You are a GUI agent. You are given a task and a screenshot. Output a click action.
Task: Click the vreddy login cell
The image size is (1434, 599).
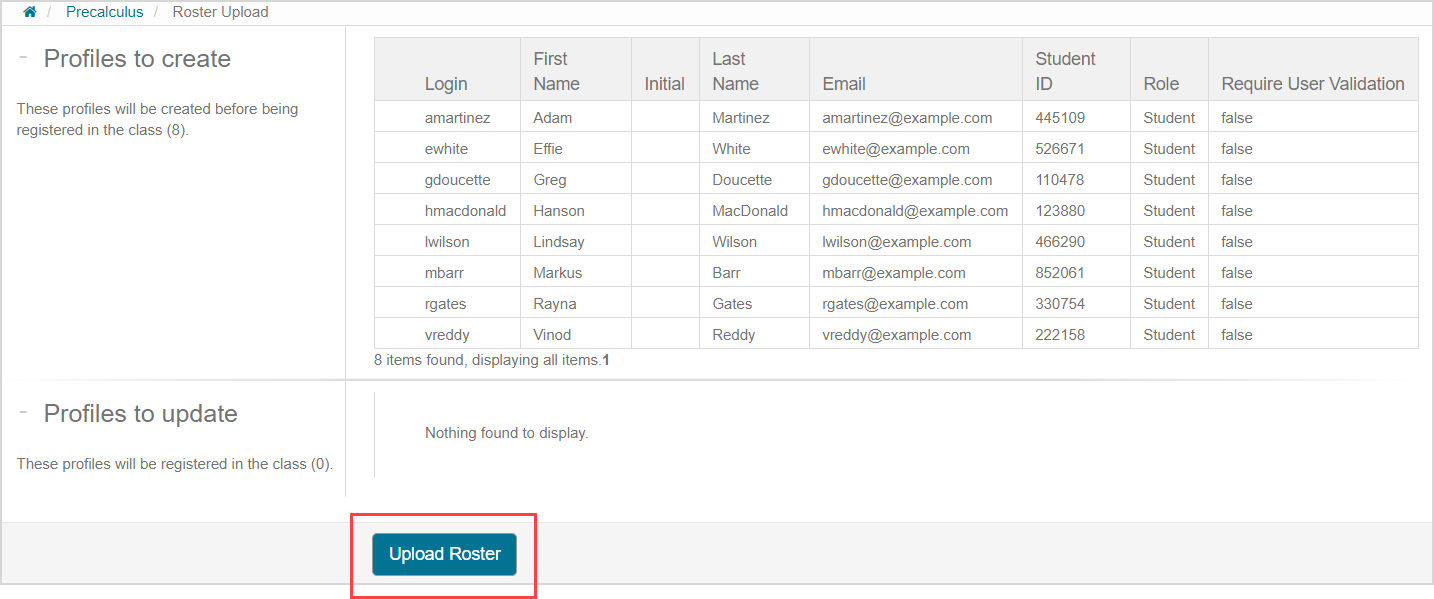click(x=447, y=335)
